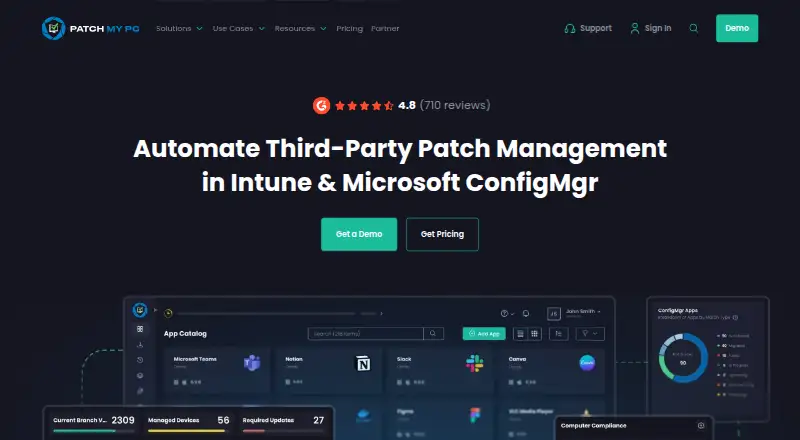Expand the Use Cases menu

tap(238, 29)
